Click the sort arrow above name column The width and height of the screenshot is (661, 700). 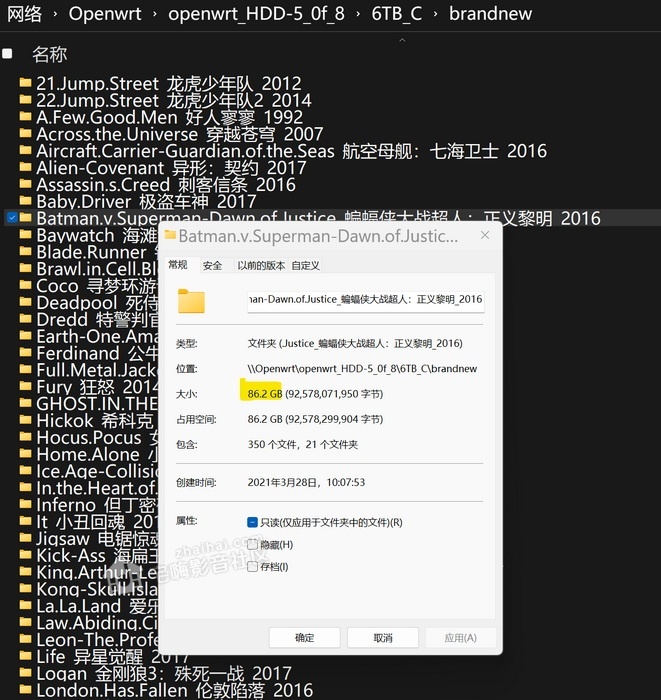[402, 40]
